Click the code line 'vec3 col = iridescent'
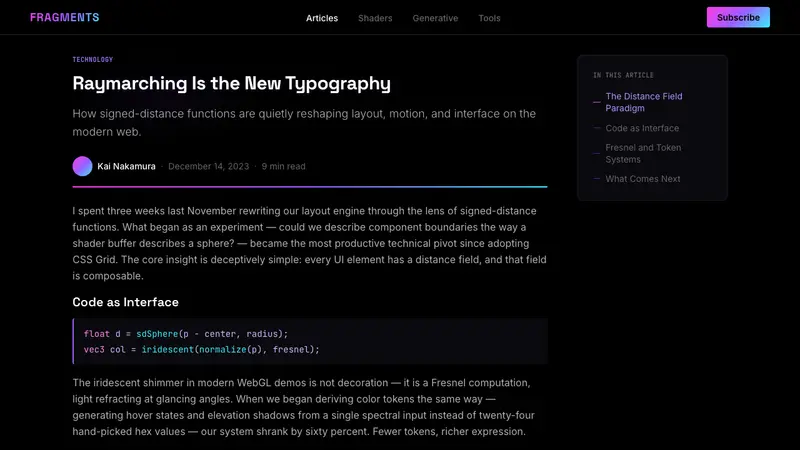 202,349
